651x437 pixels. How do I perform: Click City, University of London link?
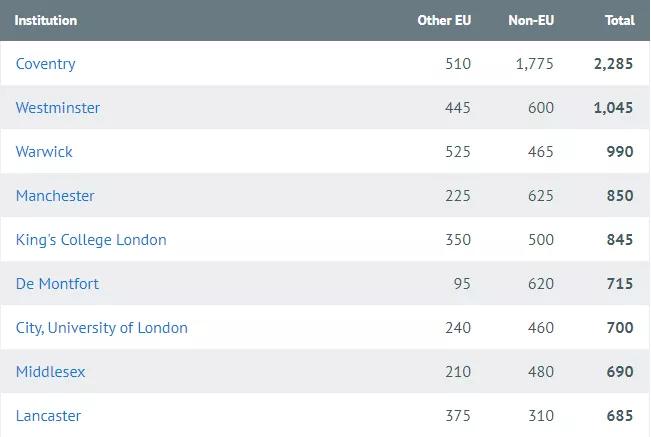(x=102, y=328)
